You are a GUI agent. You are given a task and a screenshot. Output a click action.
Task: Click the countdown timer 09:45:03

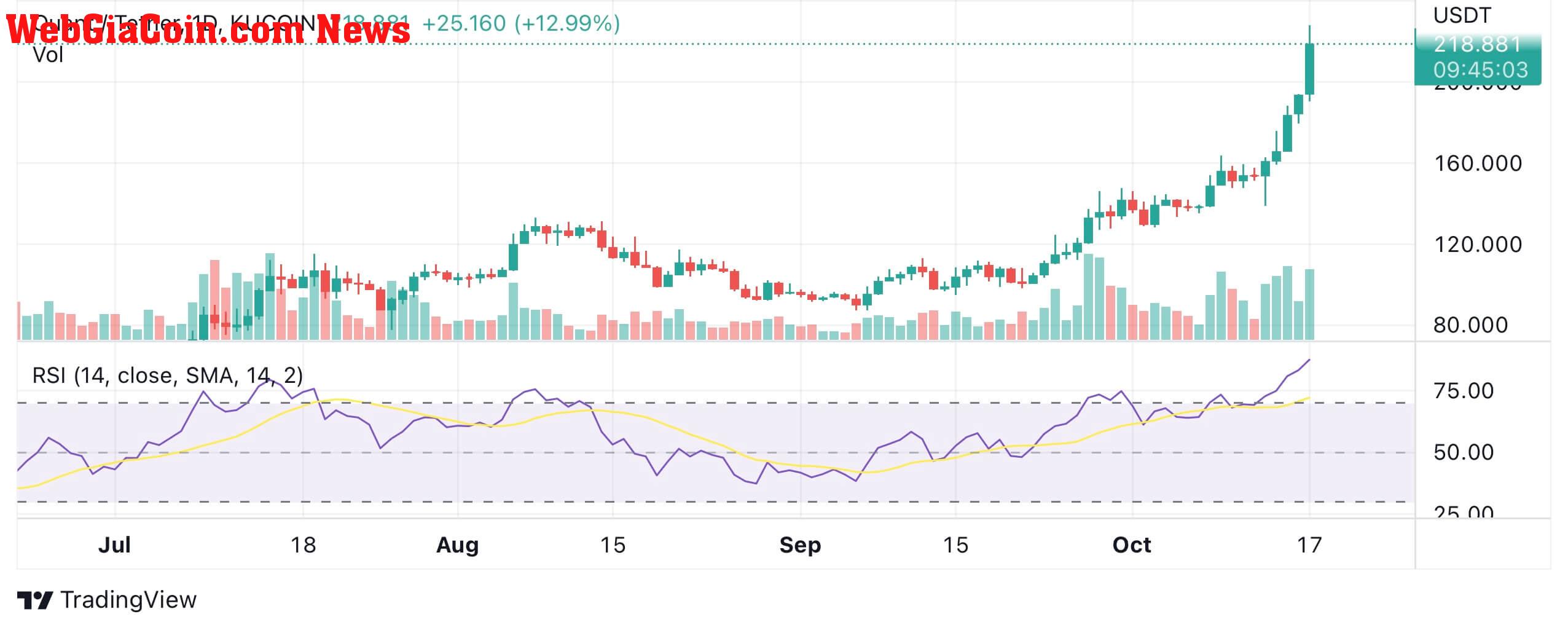(x=1480, y=69)
